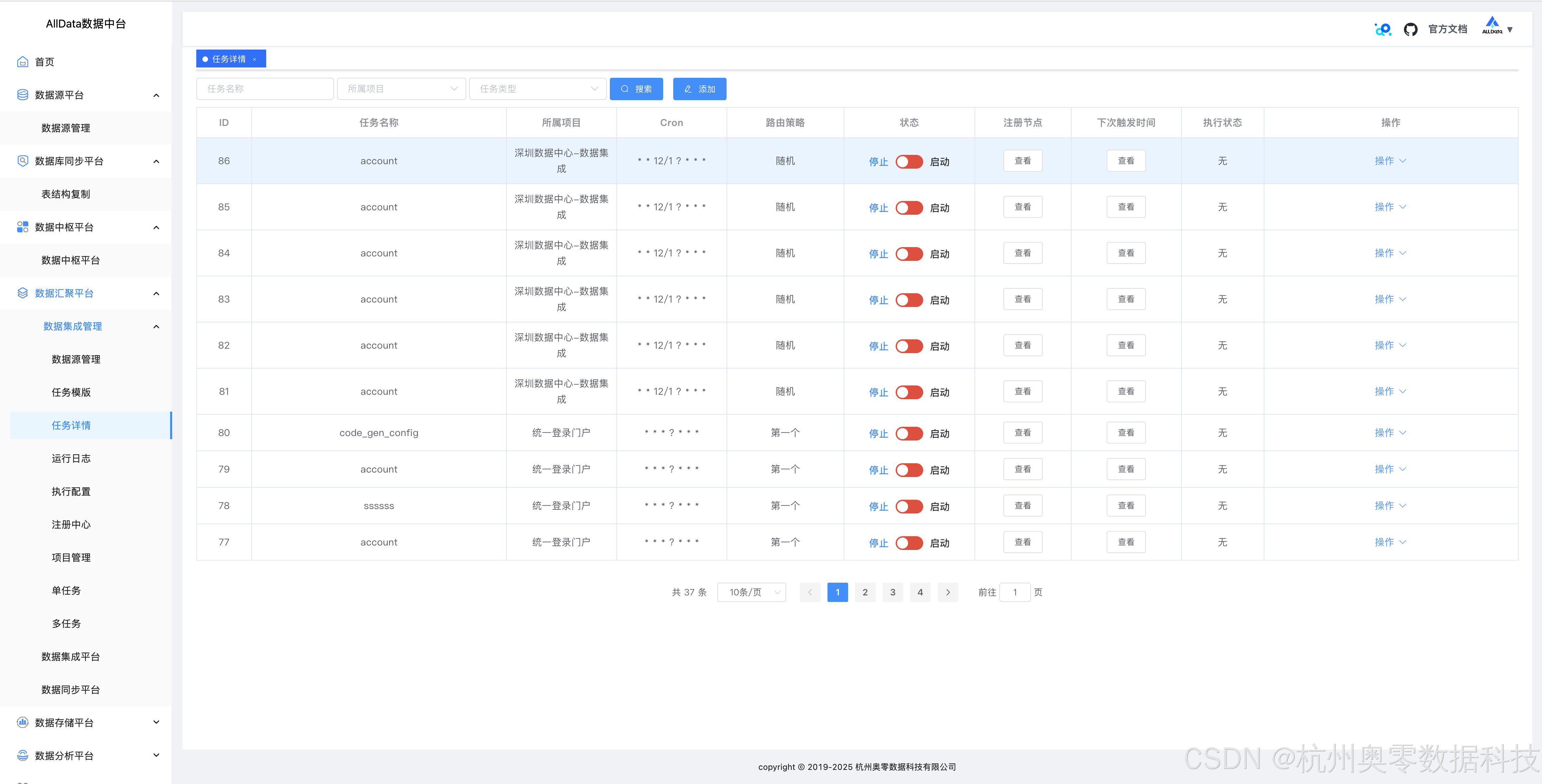The image size is (1542, 784).
Task: Toggle status switch for task ID 86
Action: point(909,162)
